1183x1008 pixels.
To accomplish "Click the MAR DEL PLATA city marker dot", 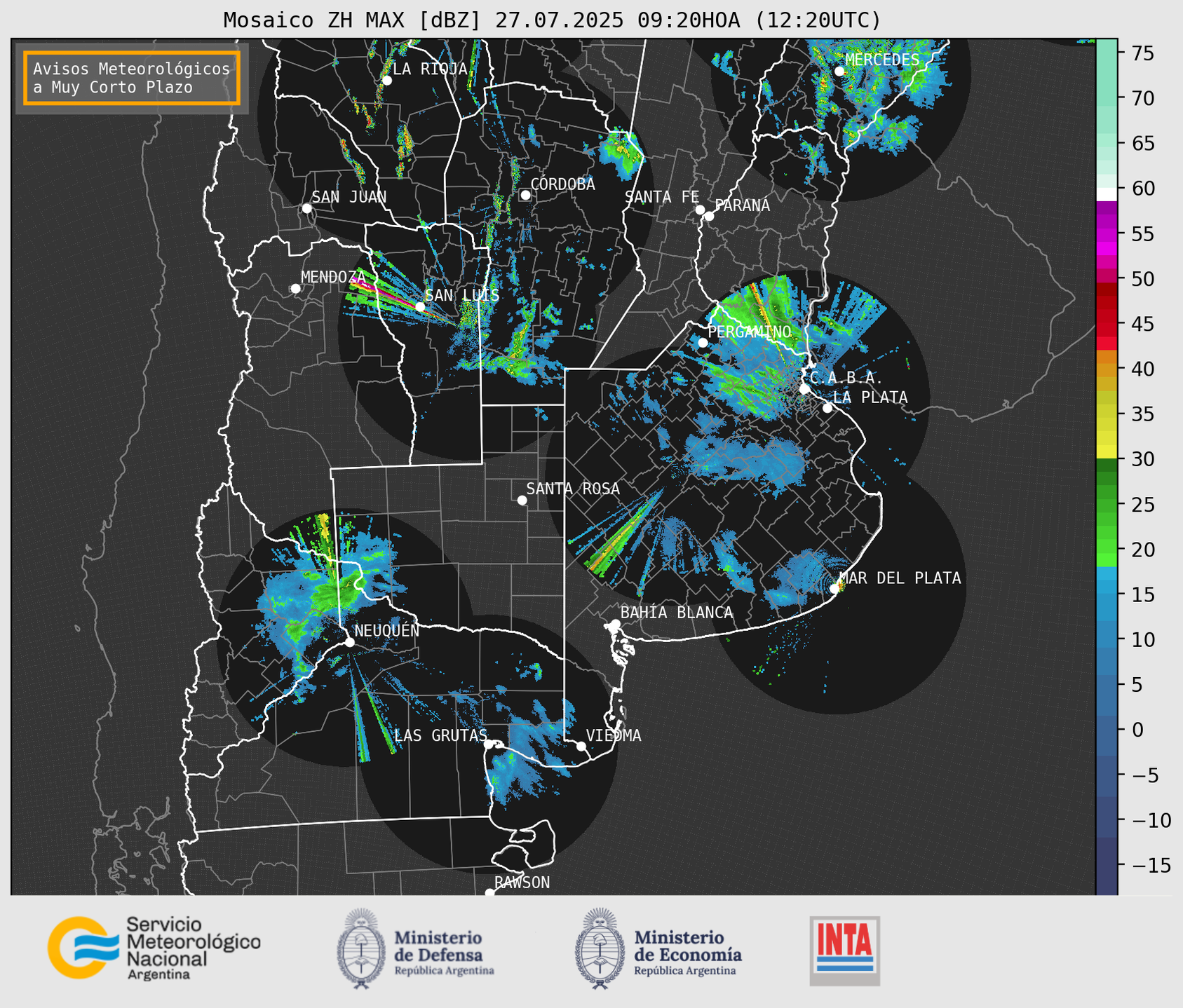I will (834, 589).
